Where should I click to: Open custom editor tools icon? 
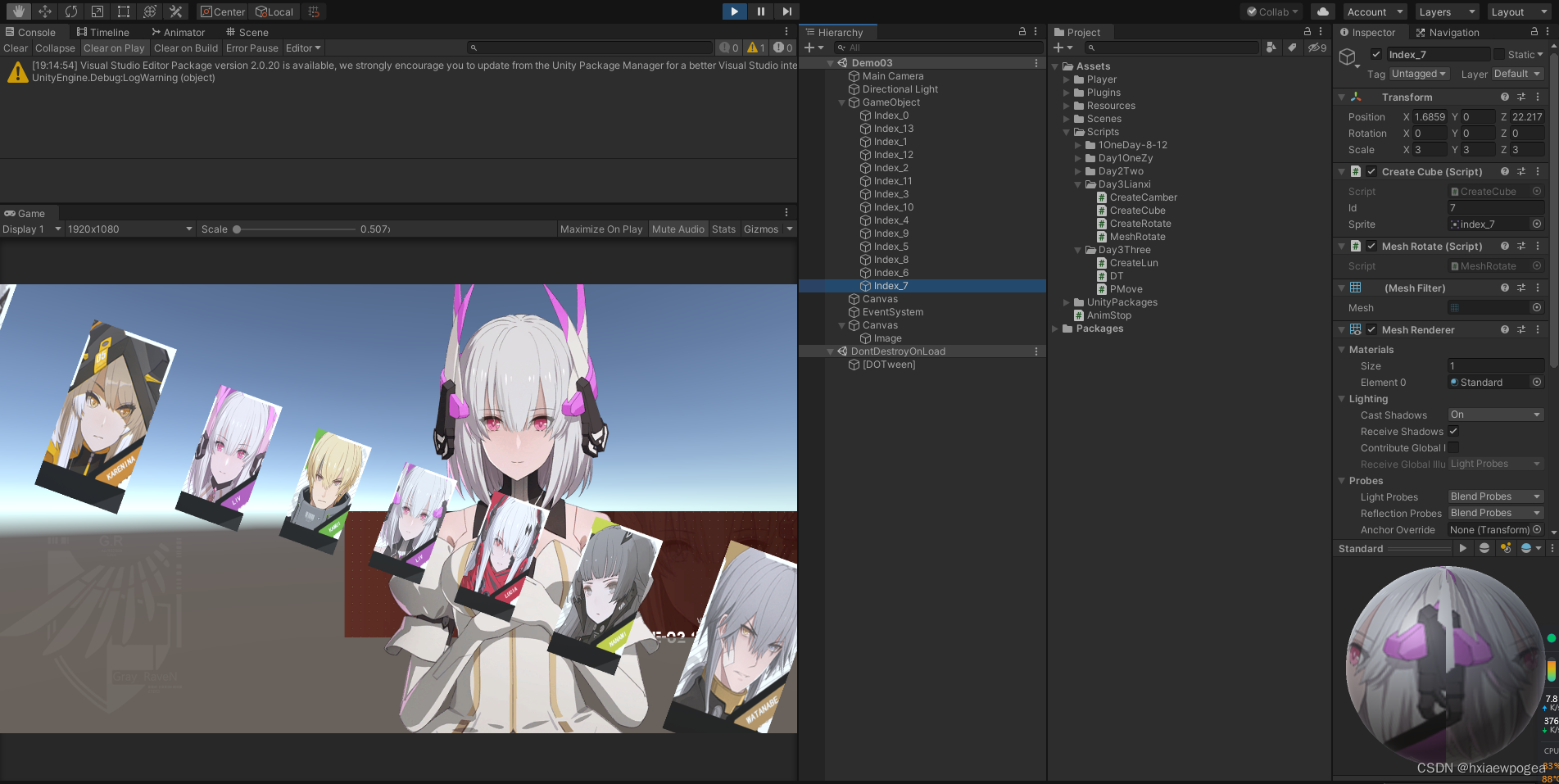point(175,11)
